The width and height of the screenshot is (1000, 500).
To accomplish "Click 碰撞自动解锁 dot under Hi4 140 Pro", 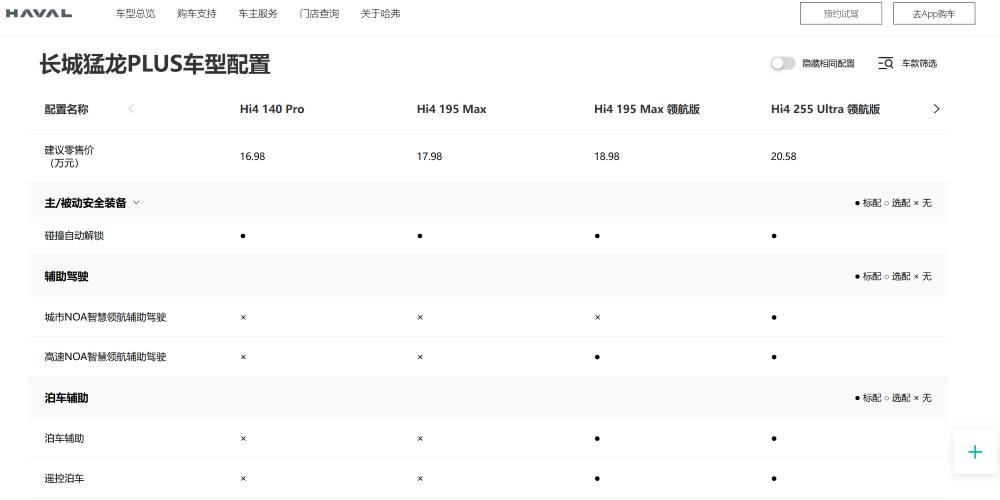I will pos(243,236).
